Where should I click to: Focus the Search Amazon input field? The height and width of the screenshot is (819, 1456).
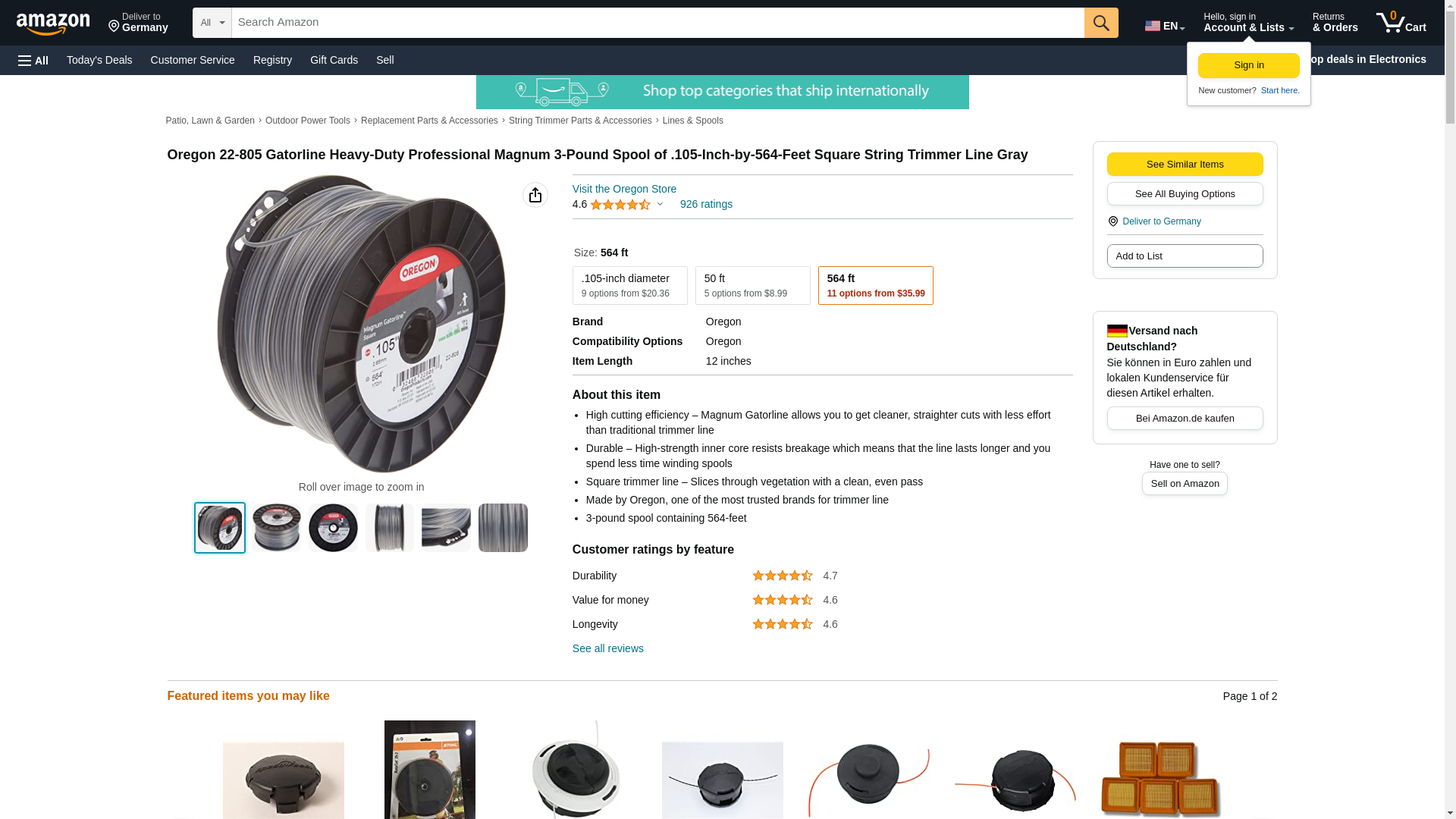(658, 23)
